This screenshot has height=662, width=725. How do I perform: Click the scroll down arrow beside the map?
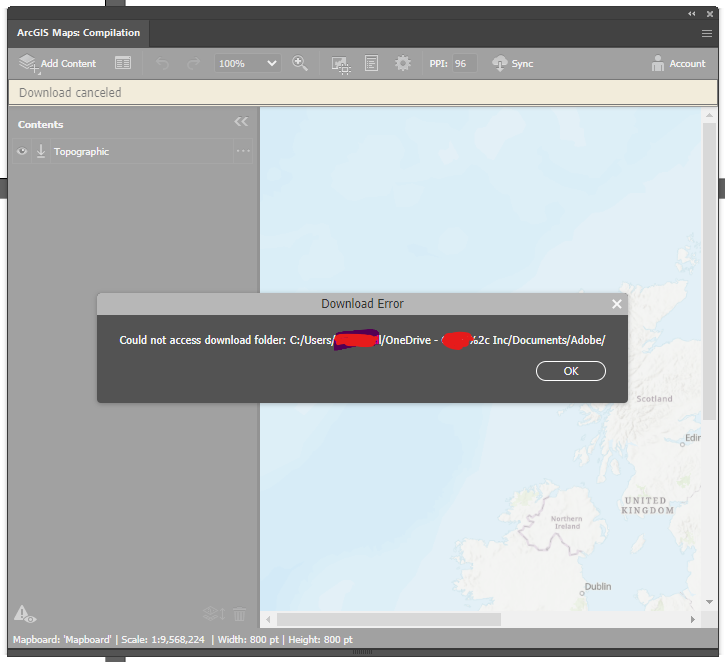pos(709,602)
